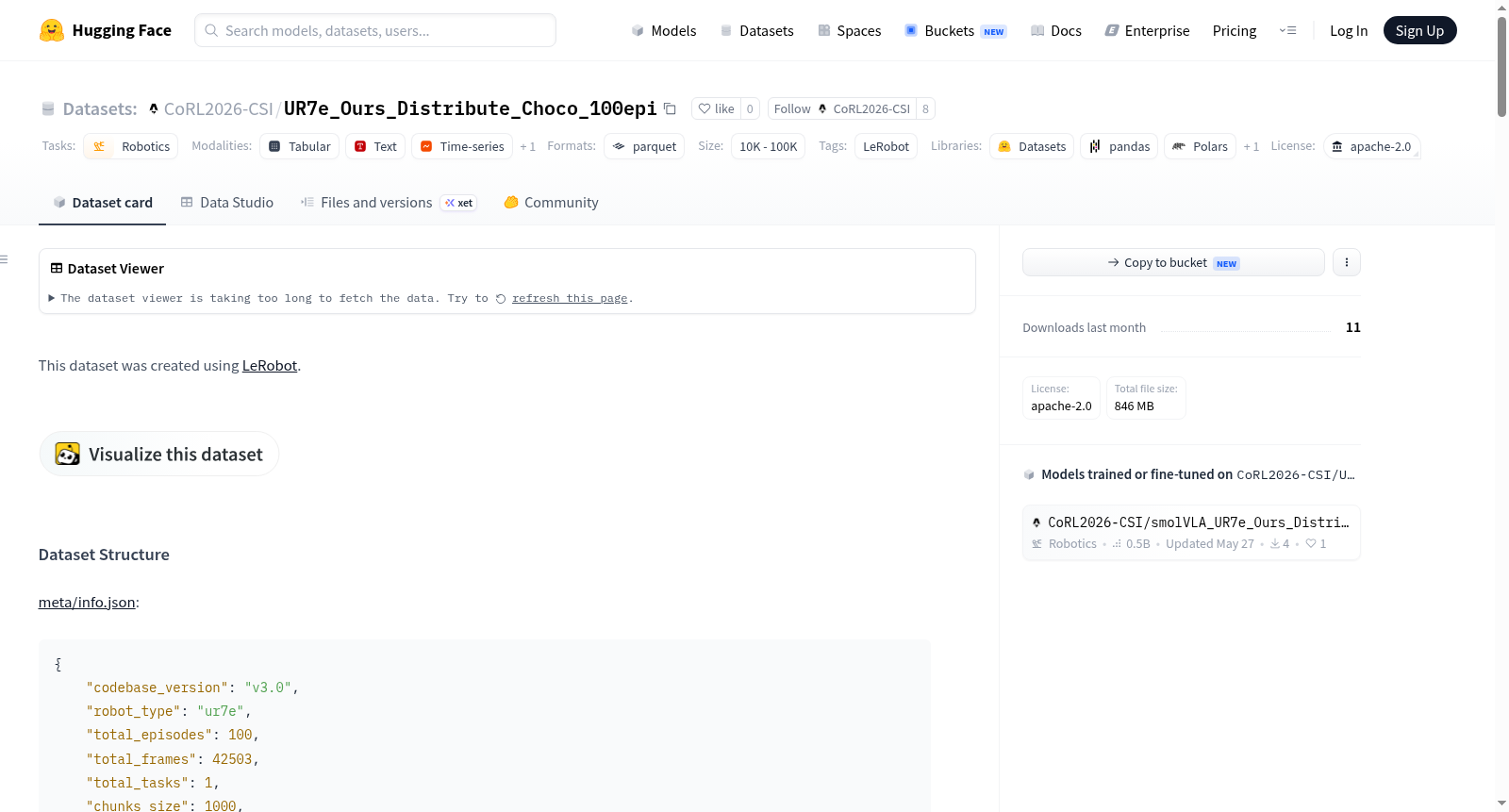Screen dimensions: 1509x812
Task: Expand the dataset viewer error details
Action: click(x=52, y=298)
